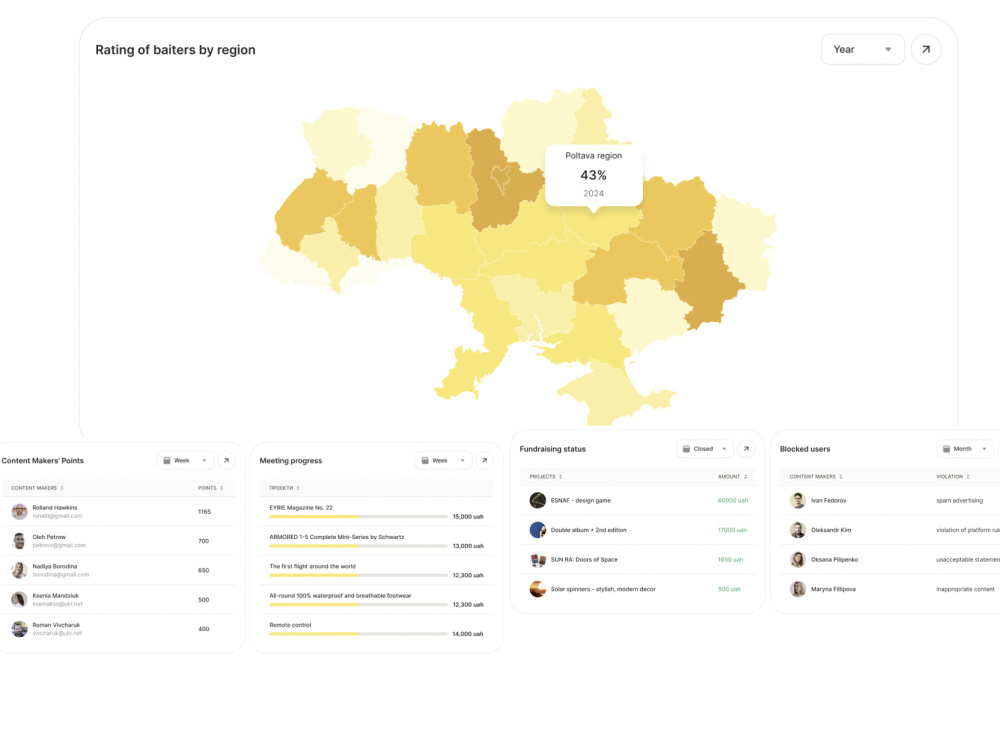Select amount 1650 uah in Fundraising status
The image size is (1000, 750).
pos(730,559)
